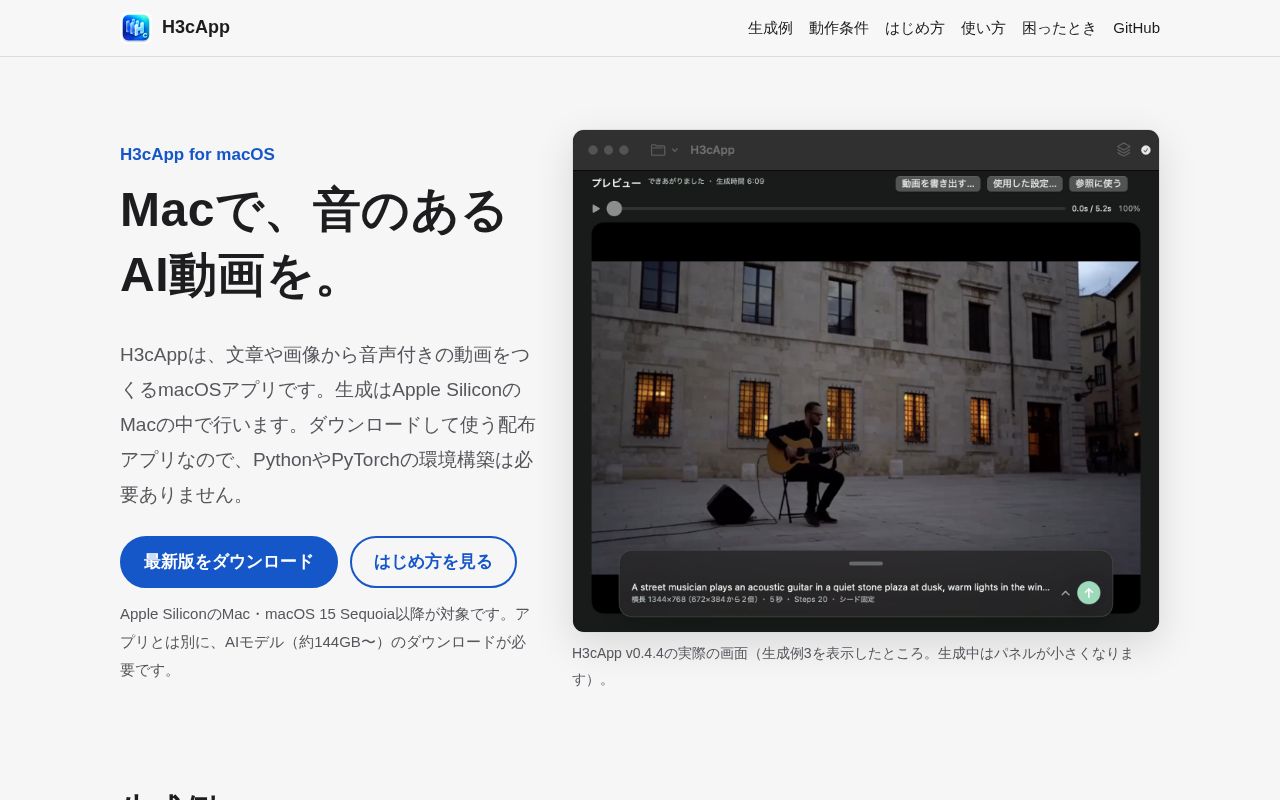The width and height of the screenshot is (1280, 800).
Task: Play the preview video
Action: coord(596,209)
